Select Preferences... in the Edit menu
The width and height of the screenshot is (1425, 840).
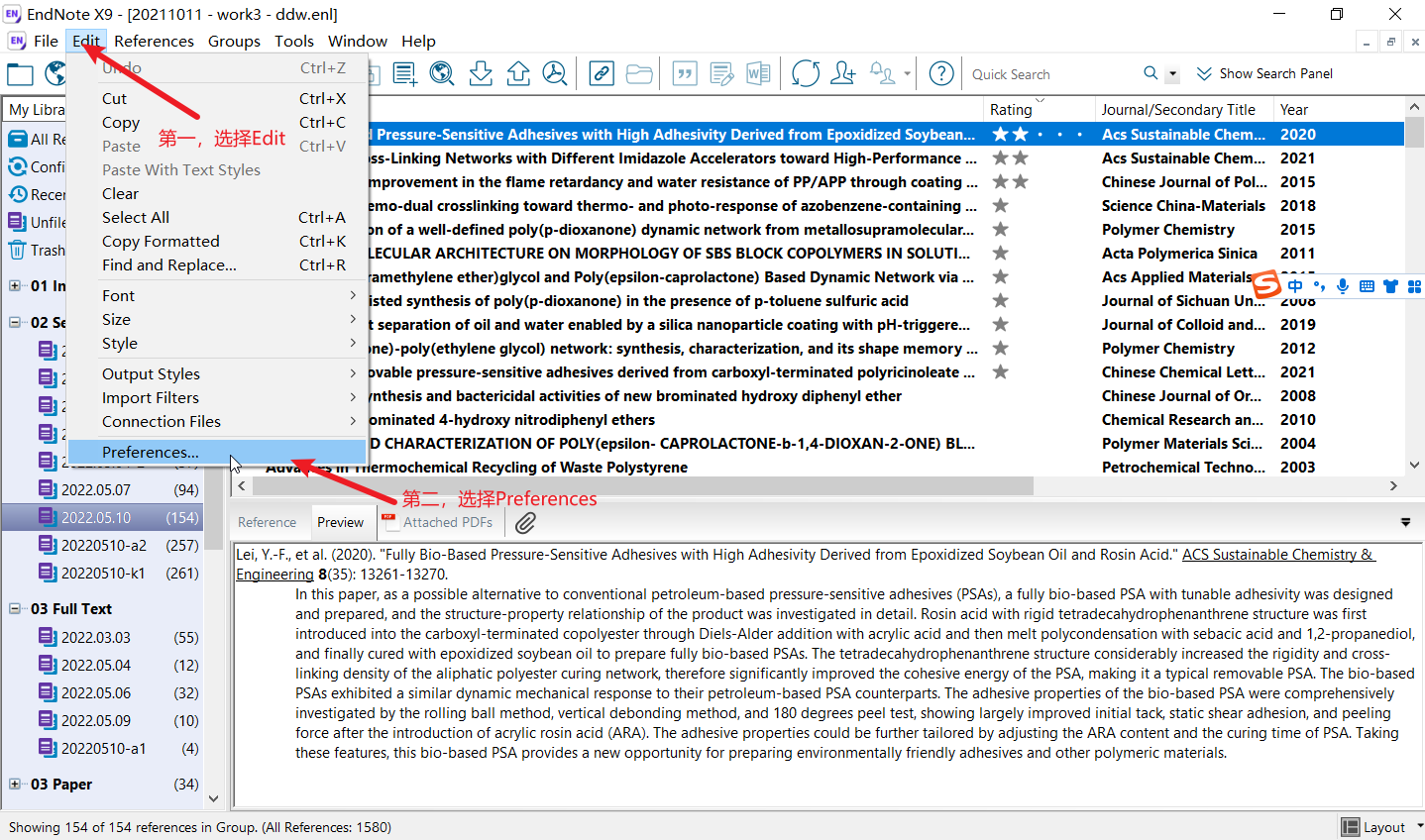(x=151, y=453)
